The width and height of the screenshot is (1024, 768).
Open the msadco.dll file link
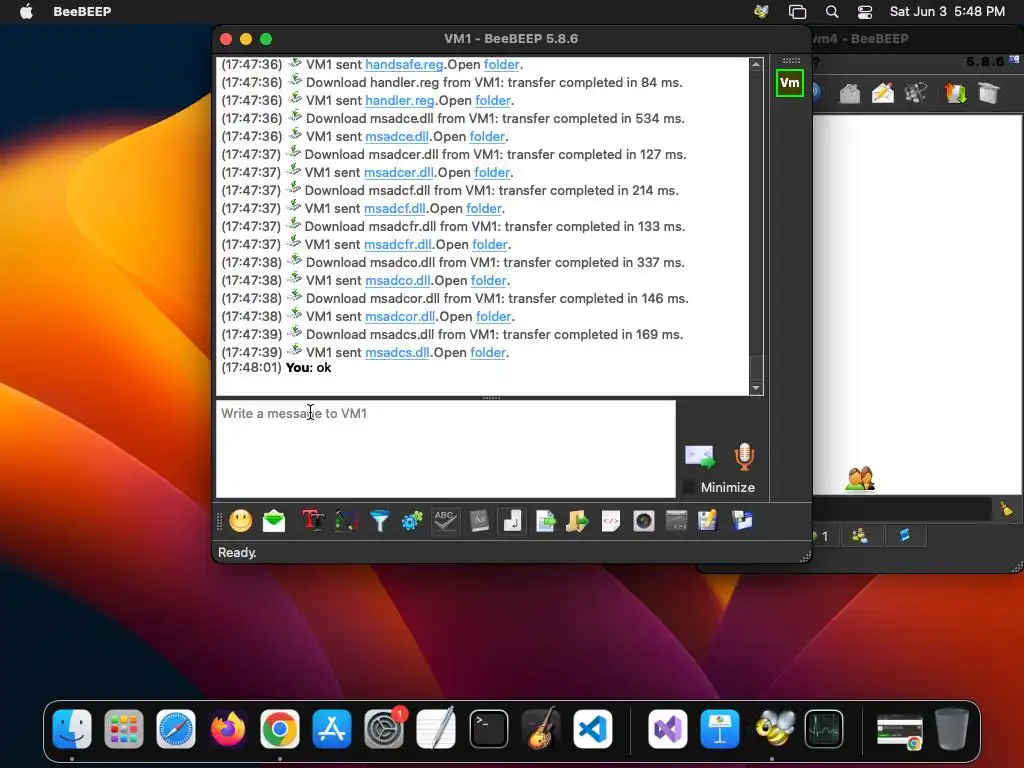(x=398, y=280)
